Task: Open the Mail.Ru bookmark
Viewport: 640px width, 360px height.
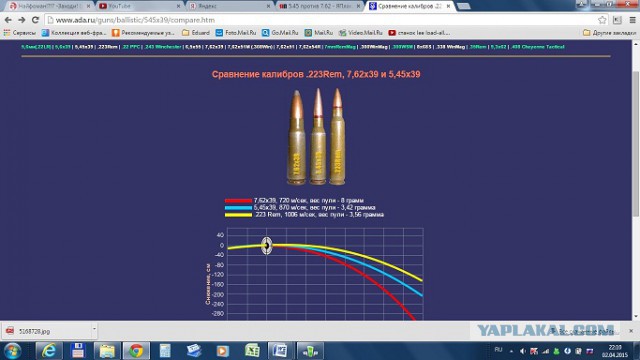Action: coord(318,33)
